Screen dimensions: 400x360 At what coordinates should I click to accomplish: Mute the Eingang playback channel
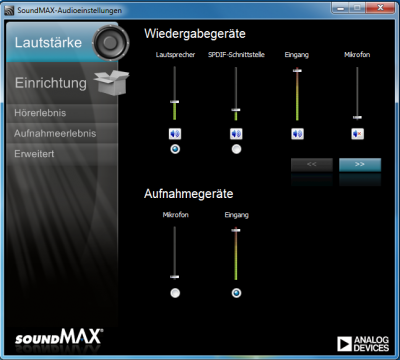tap(297, 134)
